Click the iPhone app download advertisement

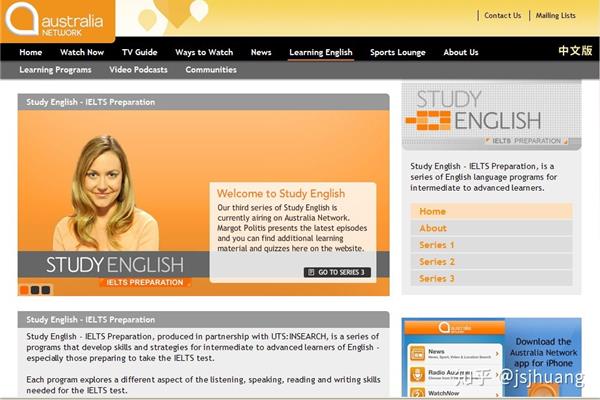(x=491, y=358)
